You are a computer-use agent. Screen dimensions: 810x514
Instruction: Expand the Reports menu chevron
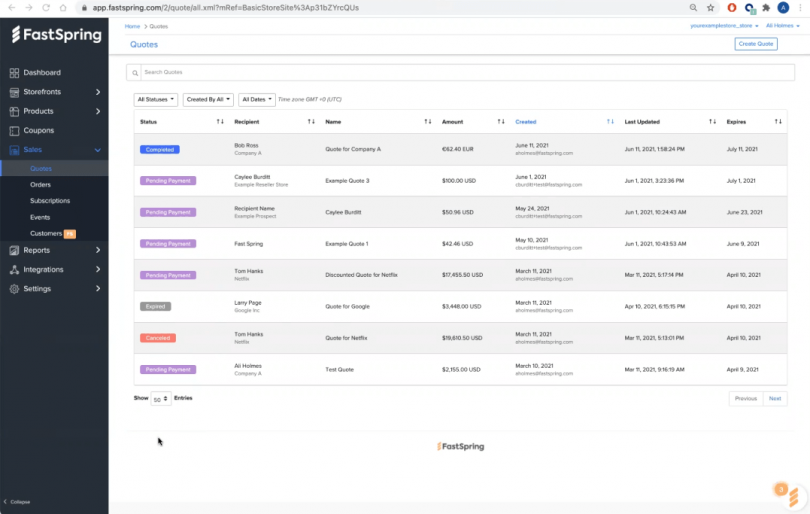(98, 250)
